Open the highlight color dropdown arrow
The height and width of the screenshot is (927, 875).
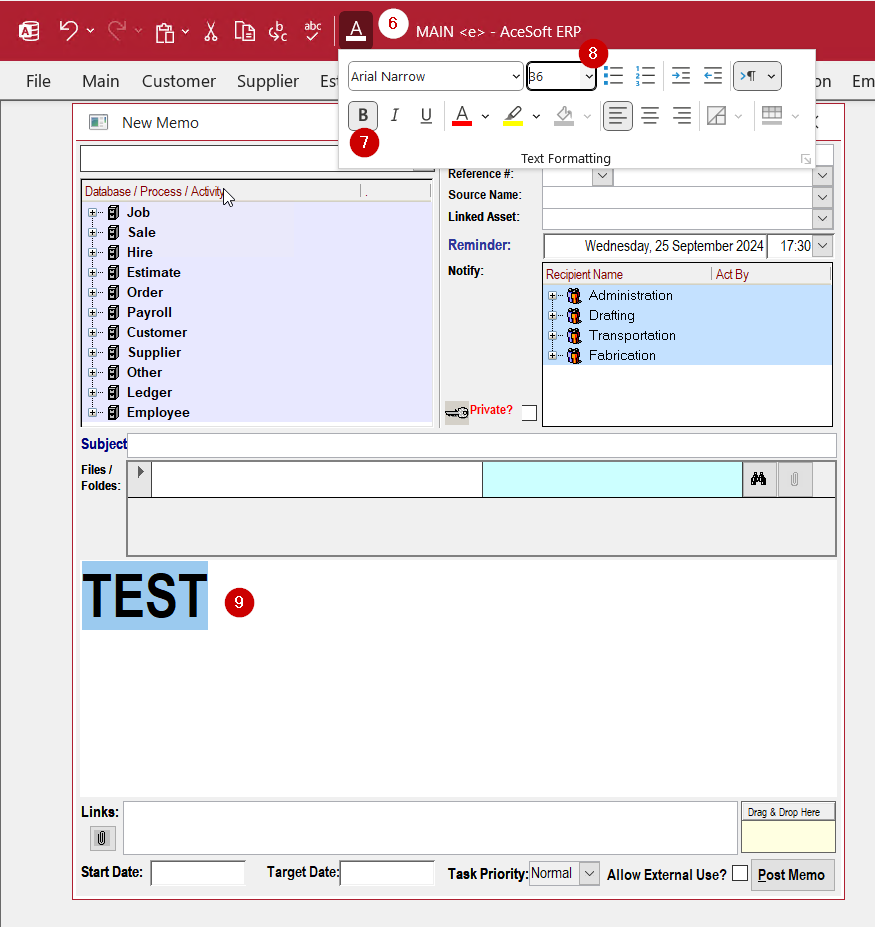[x=536, y=116]
